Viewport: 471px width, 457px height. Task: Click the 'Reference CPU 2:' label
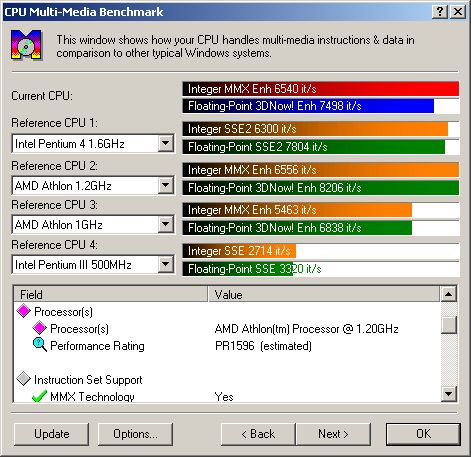point(55,166)
